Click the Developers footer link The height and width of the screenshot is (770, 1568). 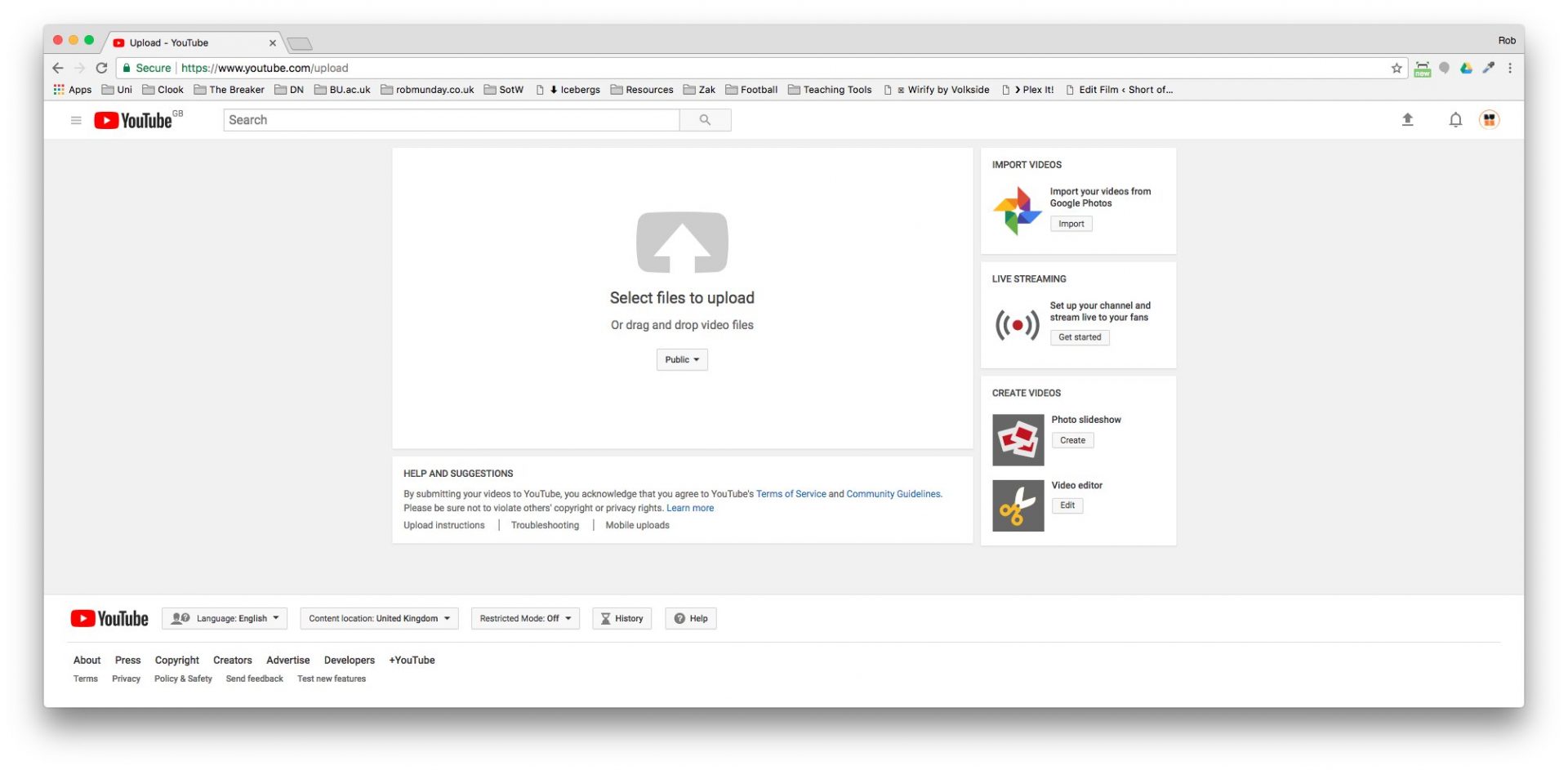pyautogui.click(x=350, y=660)
